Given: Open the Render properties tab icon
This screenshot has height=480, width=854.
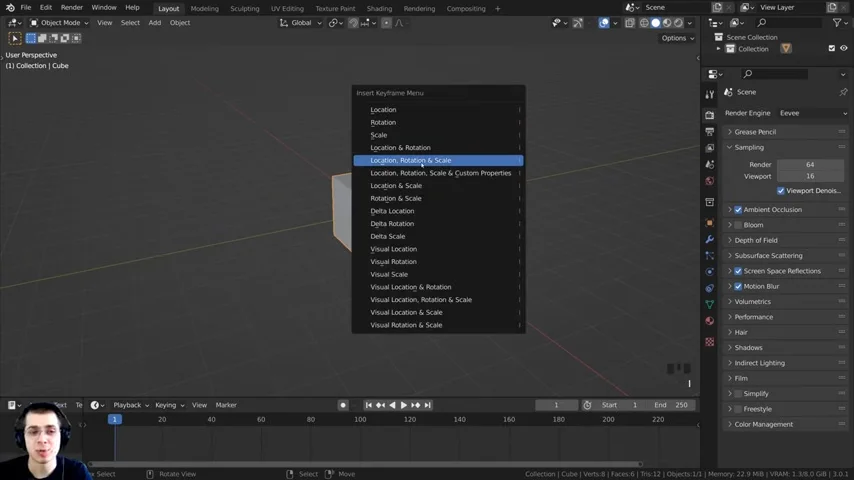Looking at the screenshot, I should (x=709, y=115).
